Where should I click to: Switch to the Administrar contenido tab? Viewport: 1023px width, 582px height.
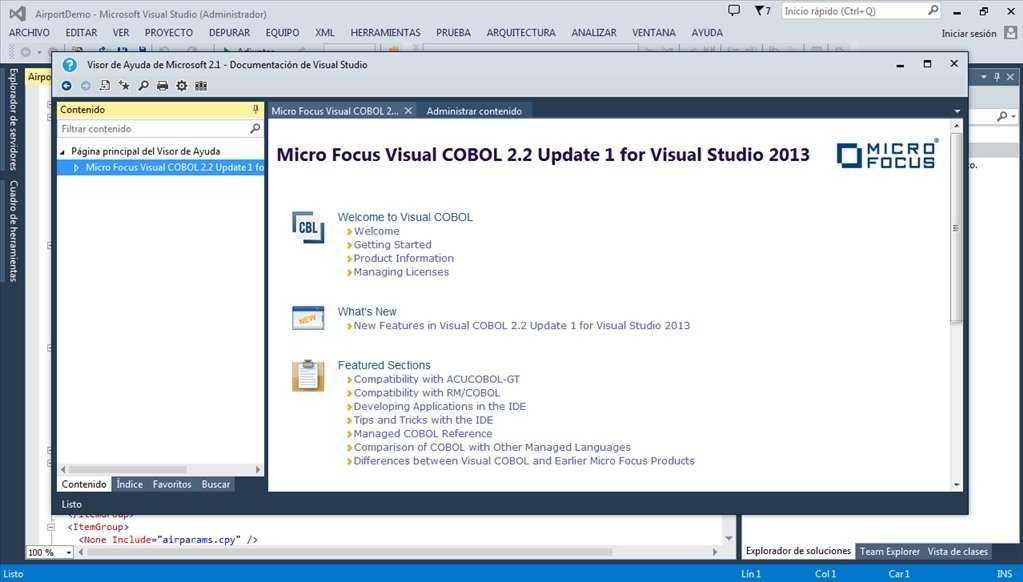[x=474, y=111]
